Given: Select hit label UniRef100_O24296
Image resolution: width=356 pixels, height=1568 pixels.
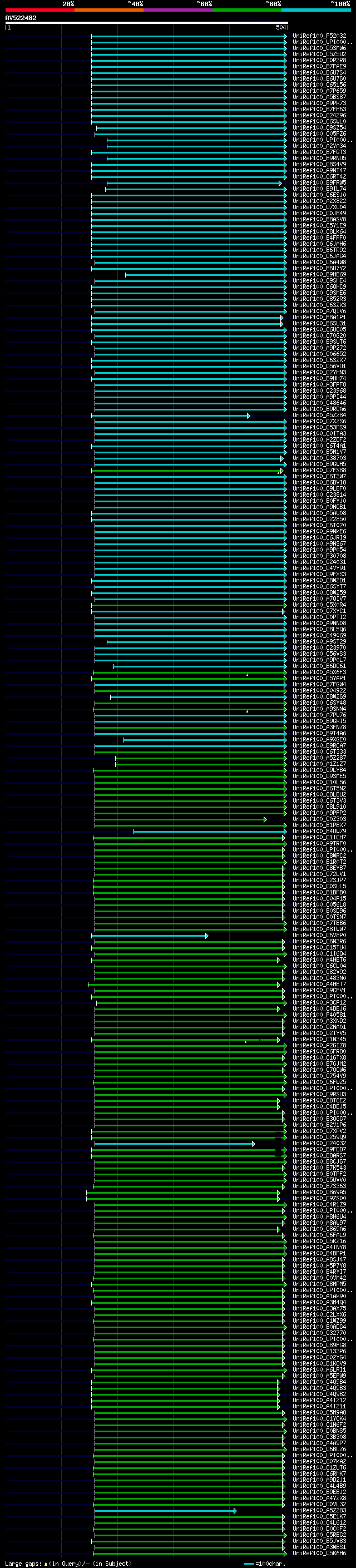Looking at the screenshot, I should coord(319,115).
